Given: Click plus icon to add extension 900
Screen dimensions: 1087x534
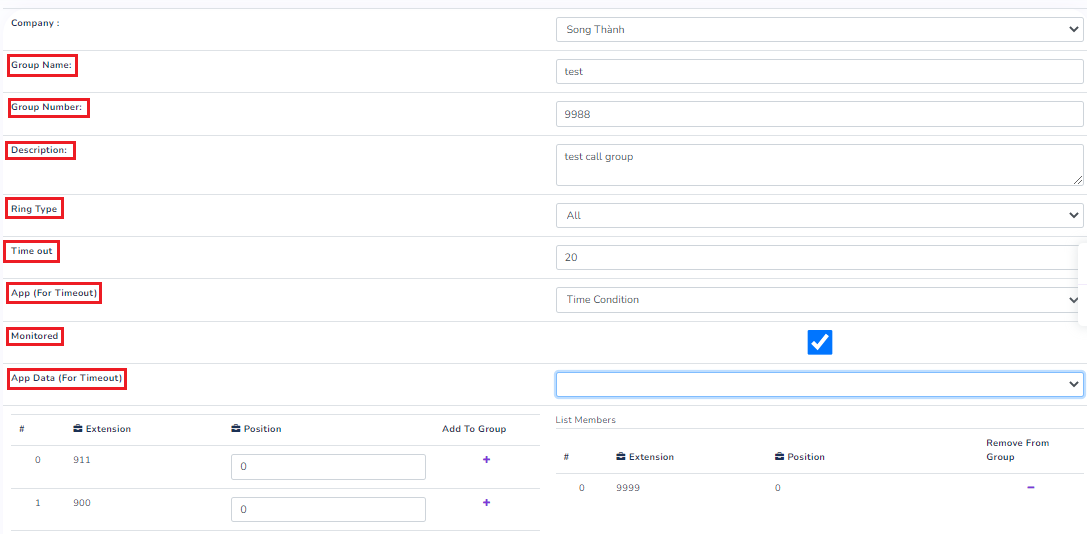Looking at the screenshot, I should 486,502.
